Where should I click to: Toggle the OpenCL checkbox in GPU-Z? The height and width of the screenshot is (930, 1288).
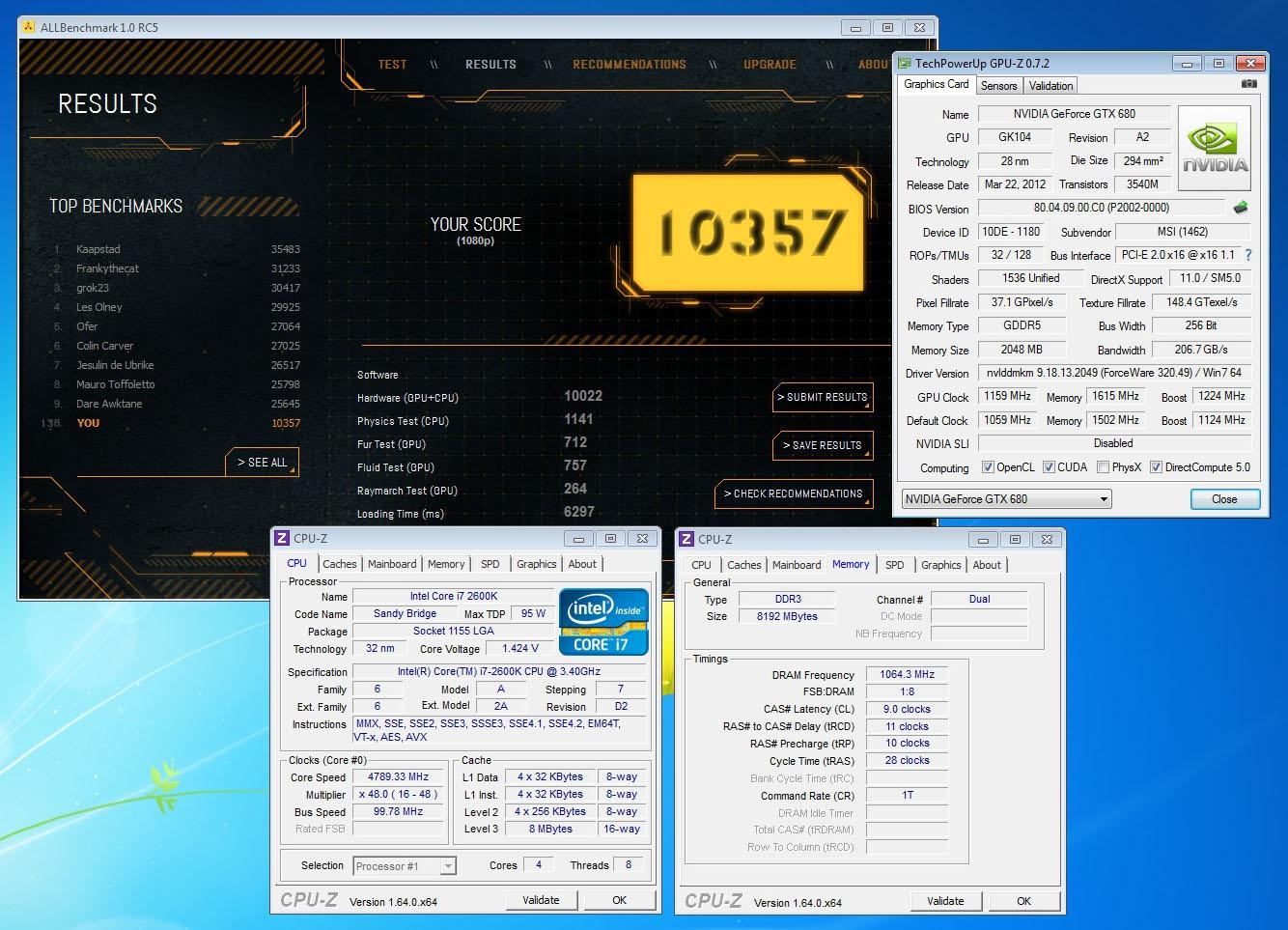pyautogui.click(x=988, y=467)
